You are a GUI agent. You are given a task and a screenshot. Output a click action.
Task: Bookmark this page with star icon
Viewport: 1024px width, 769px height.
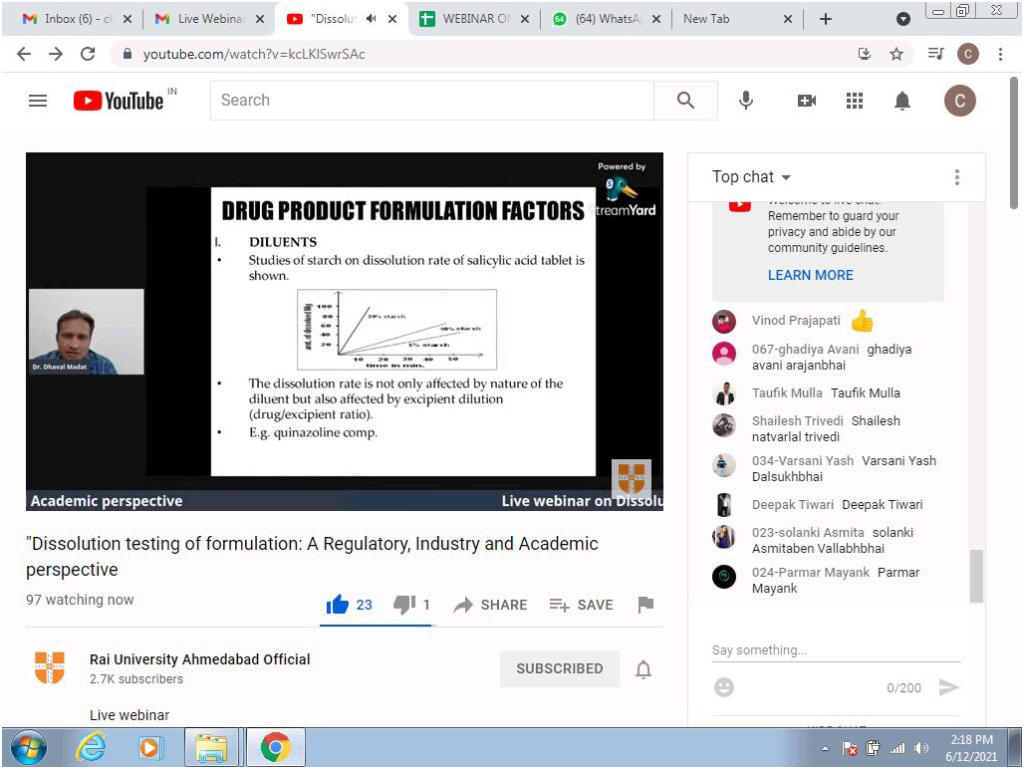click(897, 54)
